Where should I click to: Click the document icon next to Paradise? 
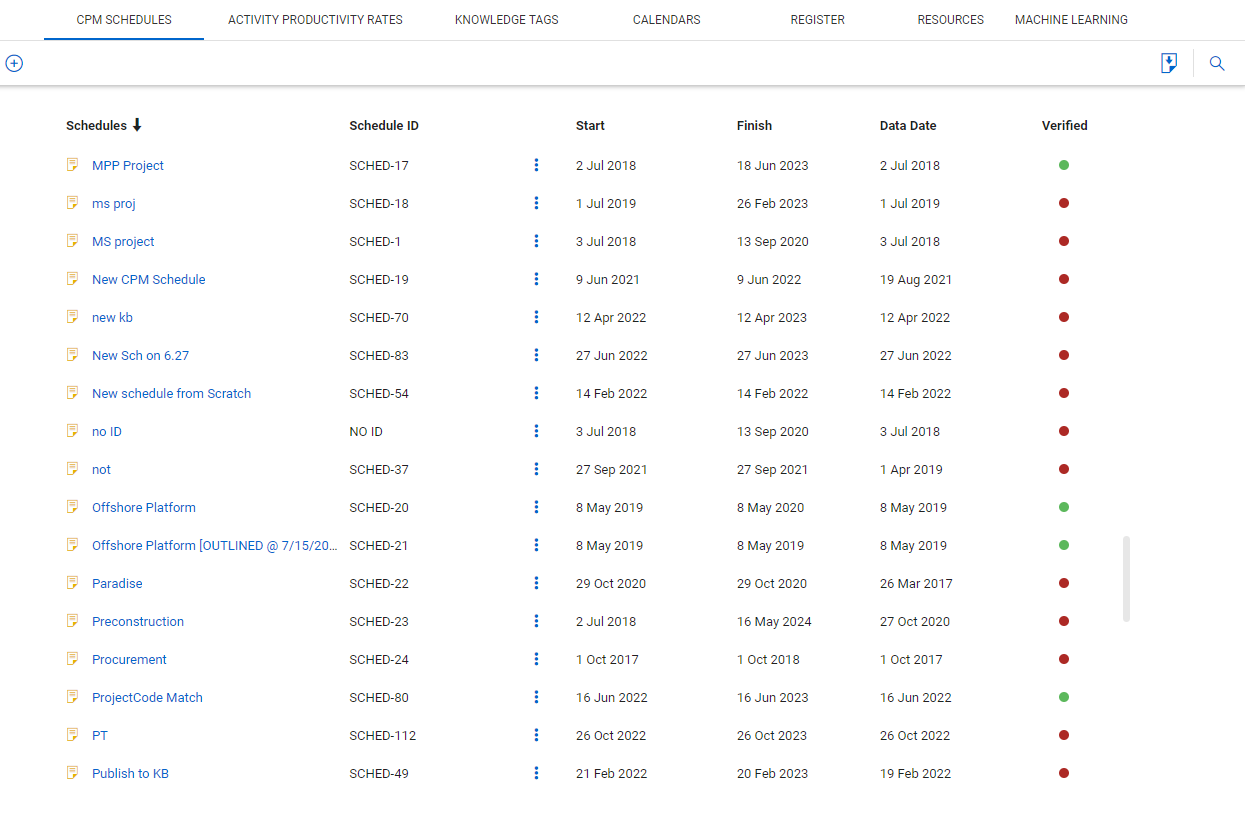coord(72,583)
